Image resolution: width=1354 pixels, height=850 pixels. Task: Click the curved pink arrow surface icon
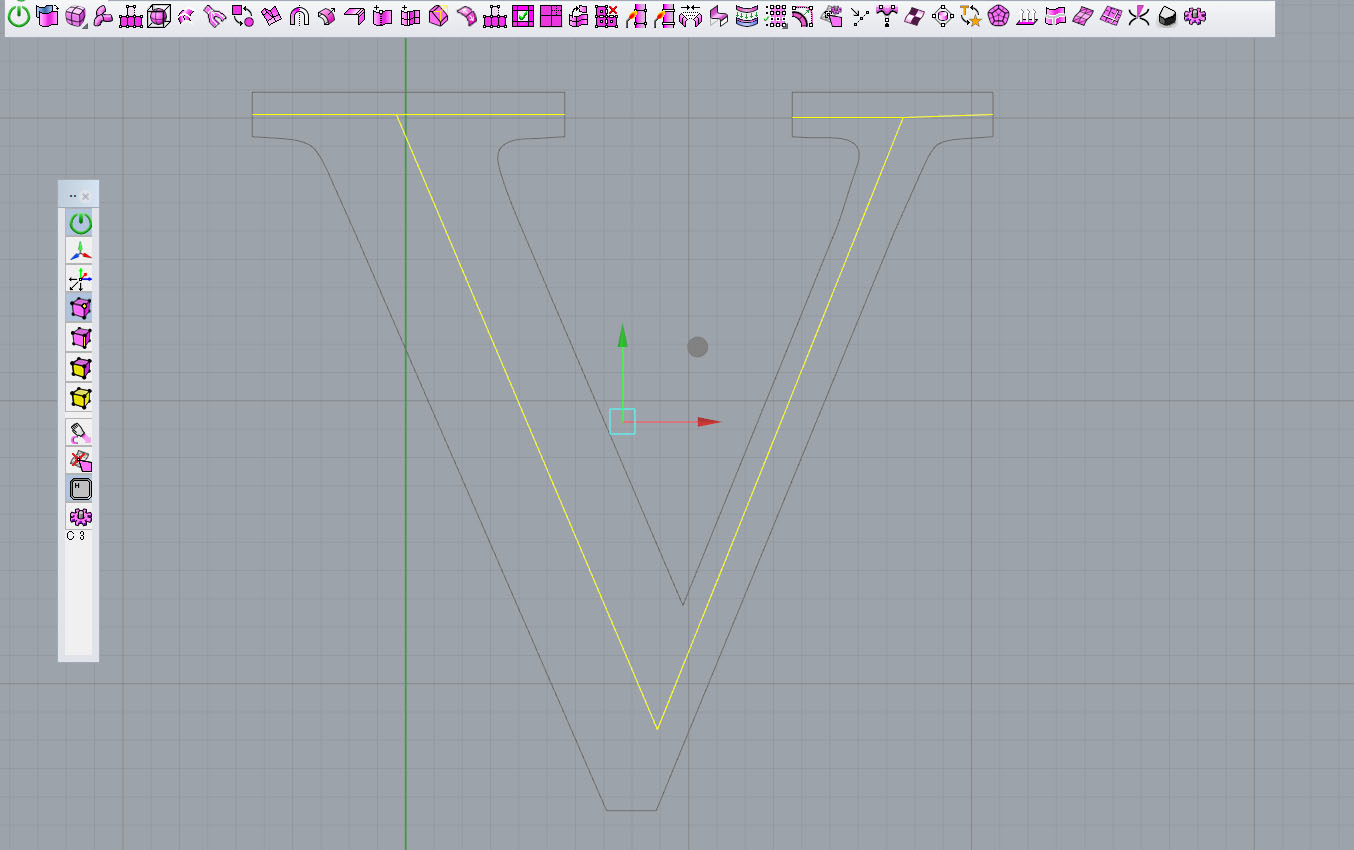click(x=465, y=17)
